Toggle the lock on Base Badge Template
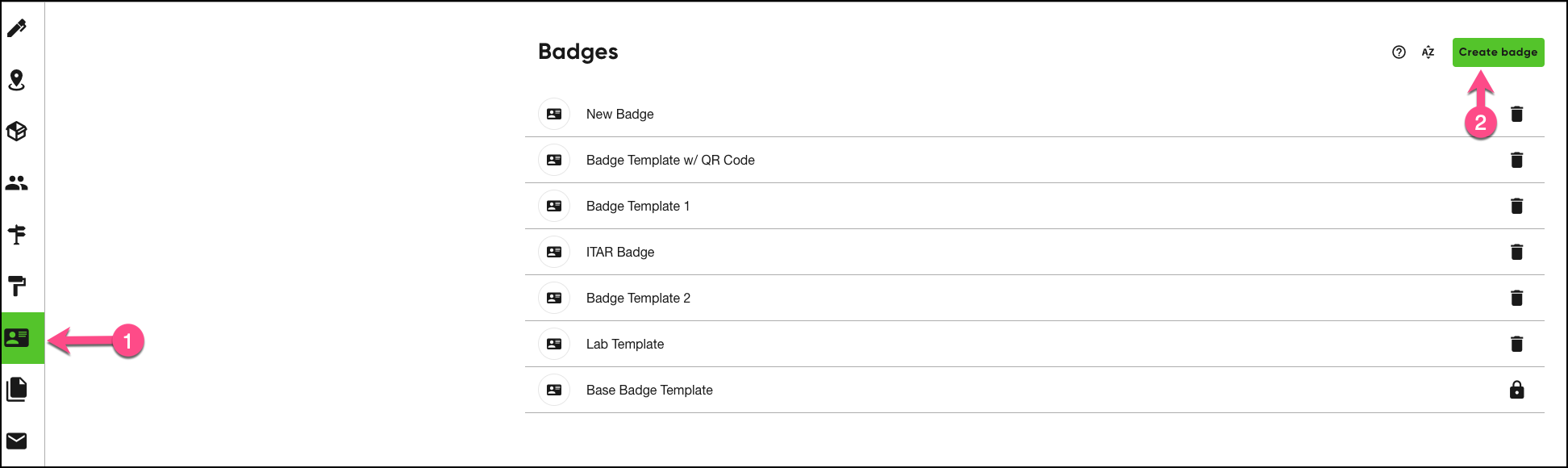Screen dimensions: 1568x468 1517,390
